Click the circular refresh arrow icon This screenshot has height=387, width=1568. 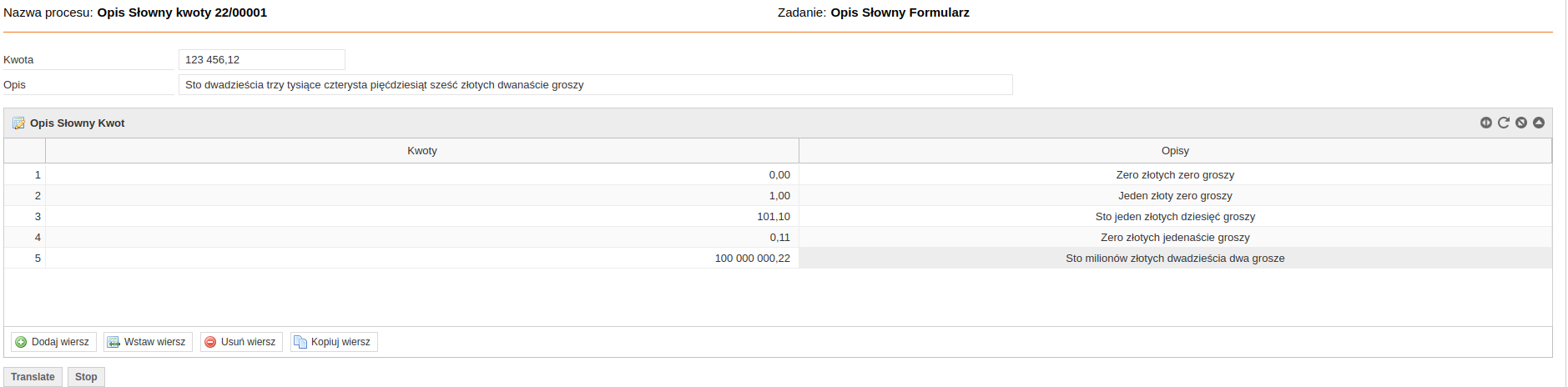[x=1504, y=123]
